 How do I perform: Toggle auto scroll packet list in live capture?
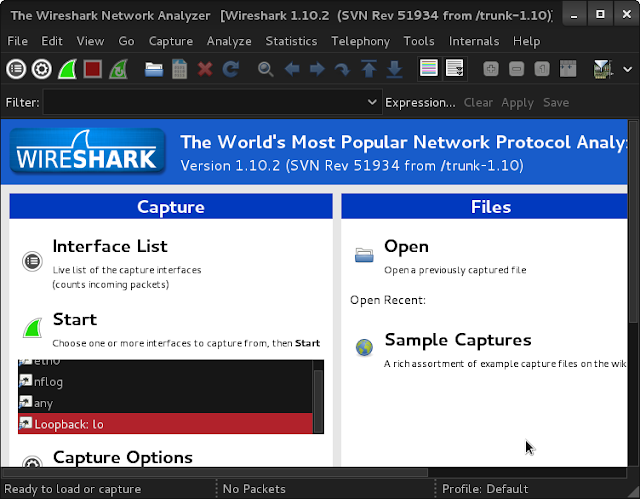[454, 68]
